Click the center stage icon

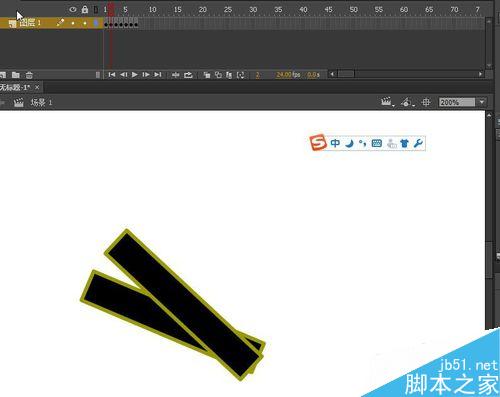point(426,102)
